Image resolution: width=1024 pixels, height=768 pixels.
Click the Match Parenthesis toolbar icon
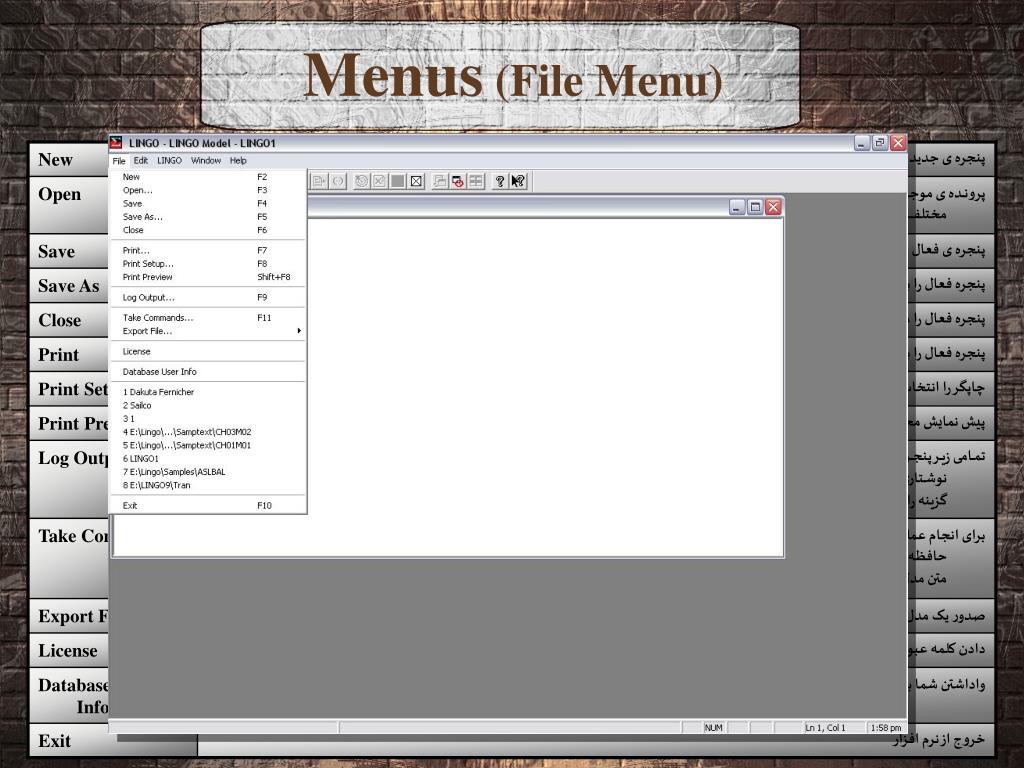338,181
